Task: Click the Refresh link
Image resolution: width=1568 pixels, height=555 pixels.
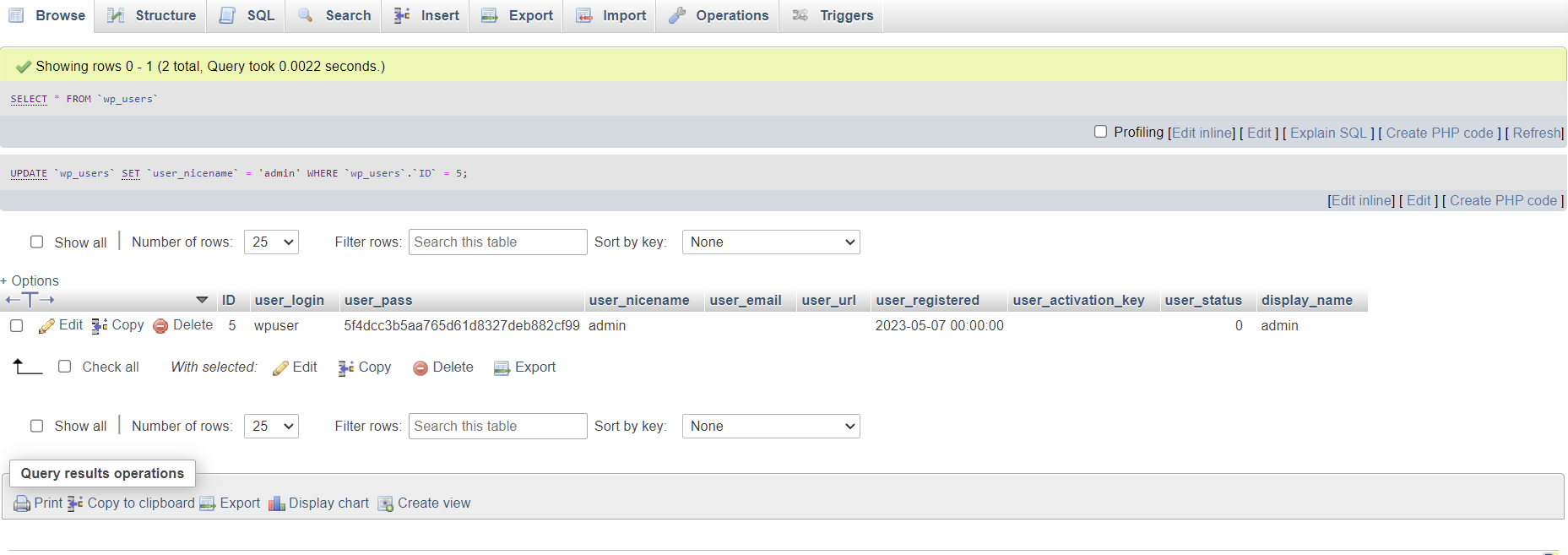Action: point(1537,133)
